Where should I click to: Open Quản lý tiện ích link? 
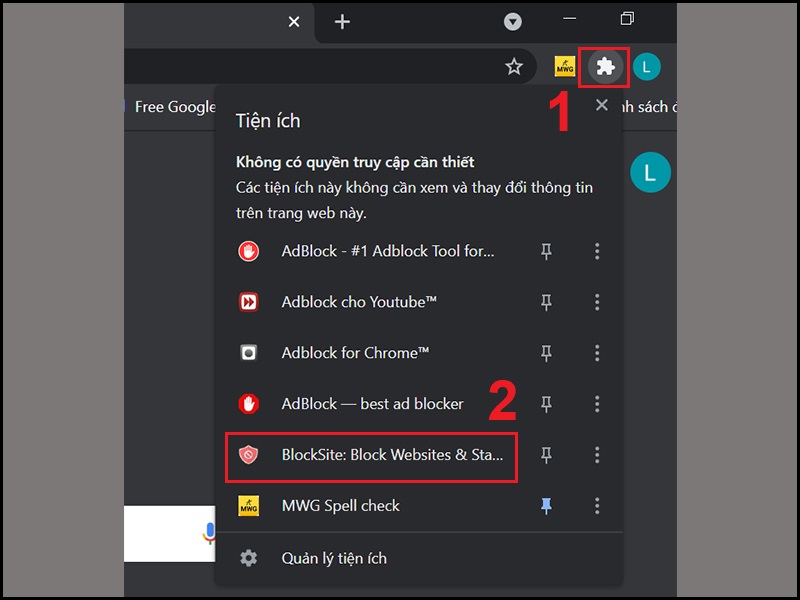coord(334,558)
